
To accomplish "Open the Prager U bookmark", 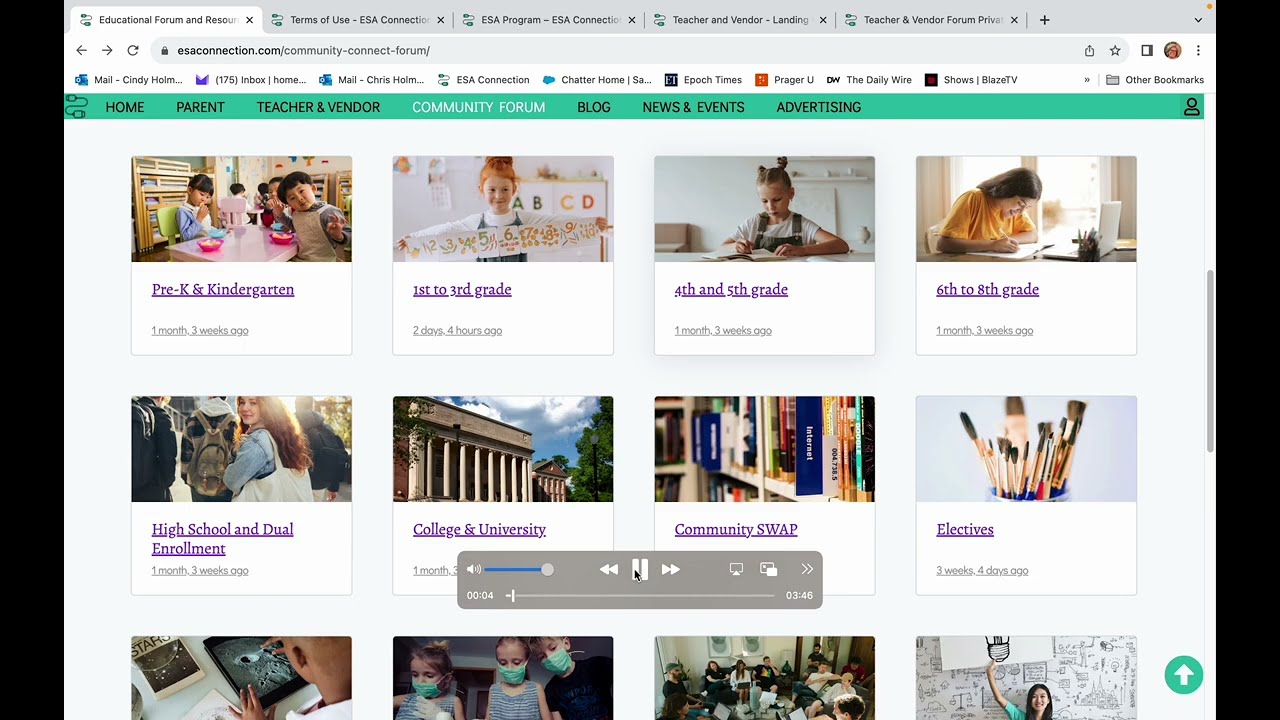I will 784,80.
